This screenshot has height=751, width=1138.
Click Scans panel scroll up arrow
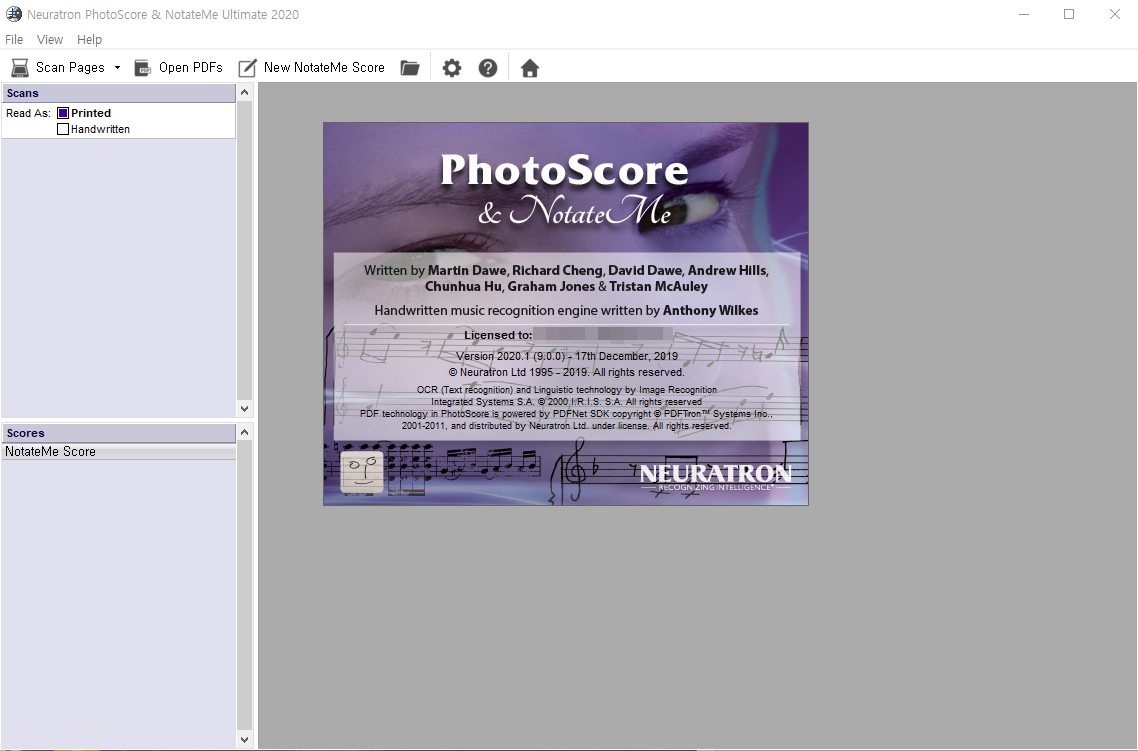[x=245, y=92]
